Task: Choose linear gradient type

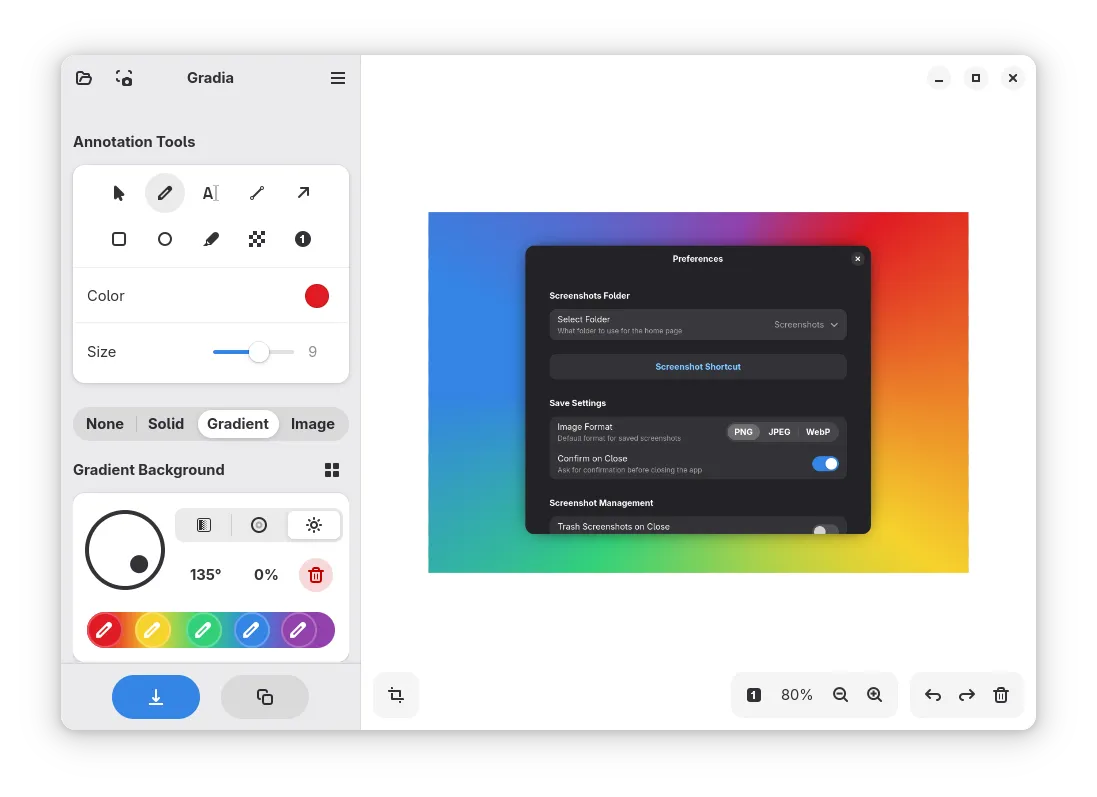Action: (x=204, y=526)
